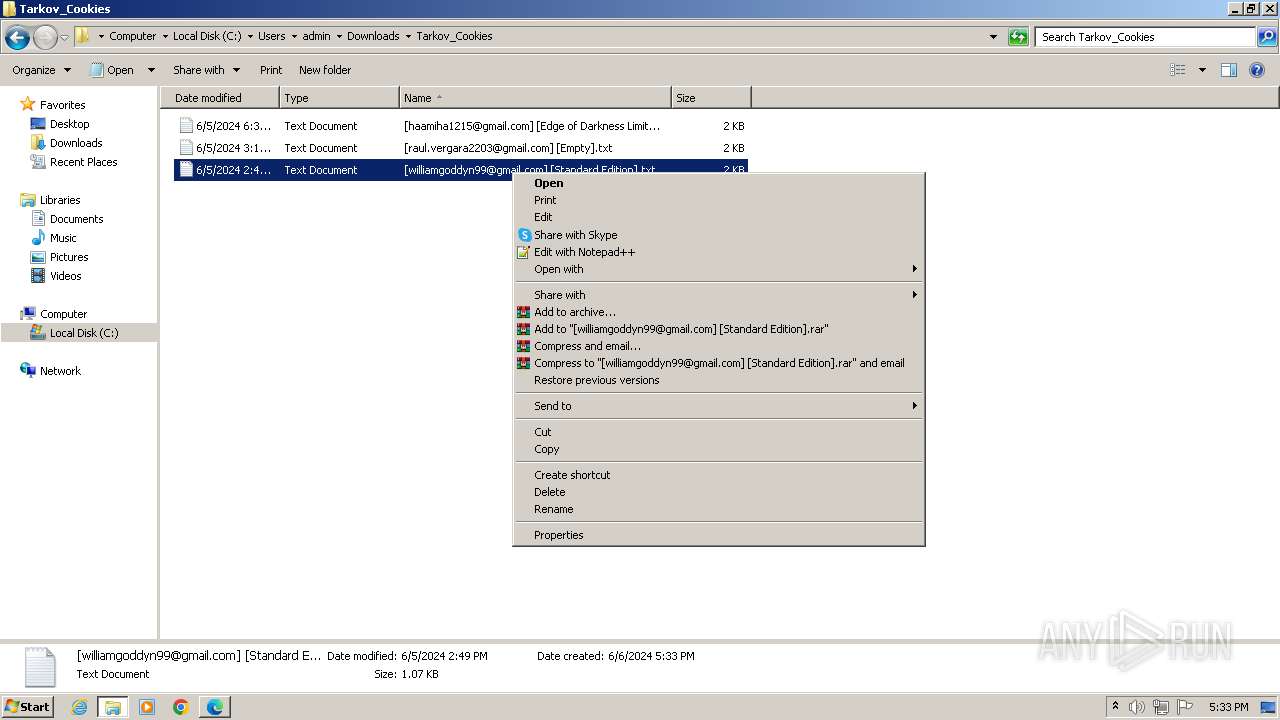Viewport: 1280px width, 720px height.
Task: Launch Windows Media Player from taskbar
Action: click(x=147, y=707)
